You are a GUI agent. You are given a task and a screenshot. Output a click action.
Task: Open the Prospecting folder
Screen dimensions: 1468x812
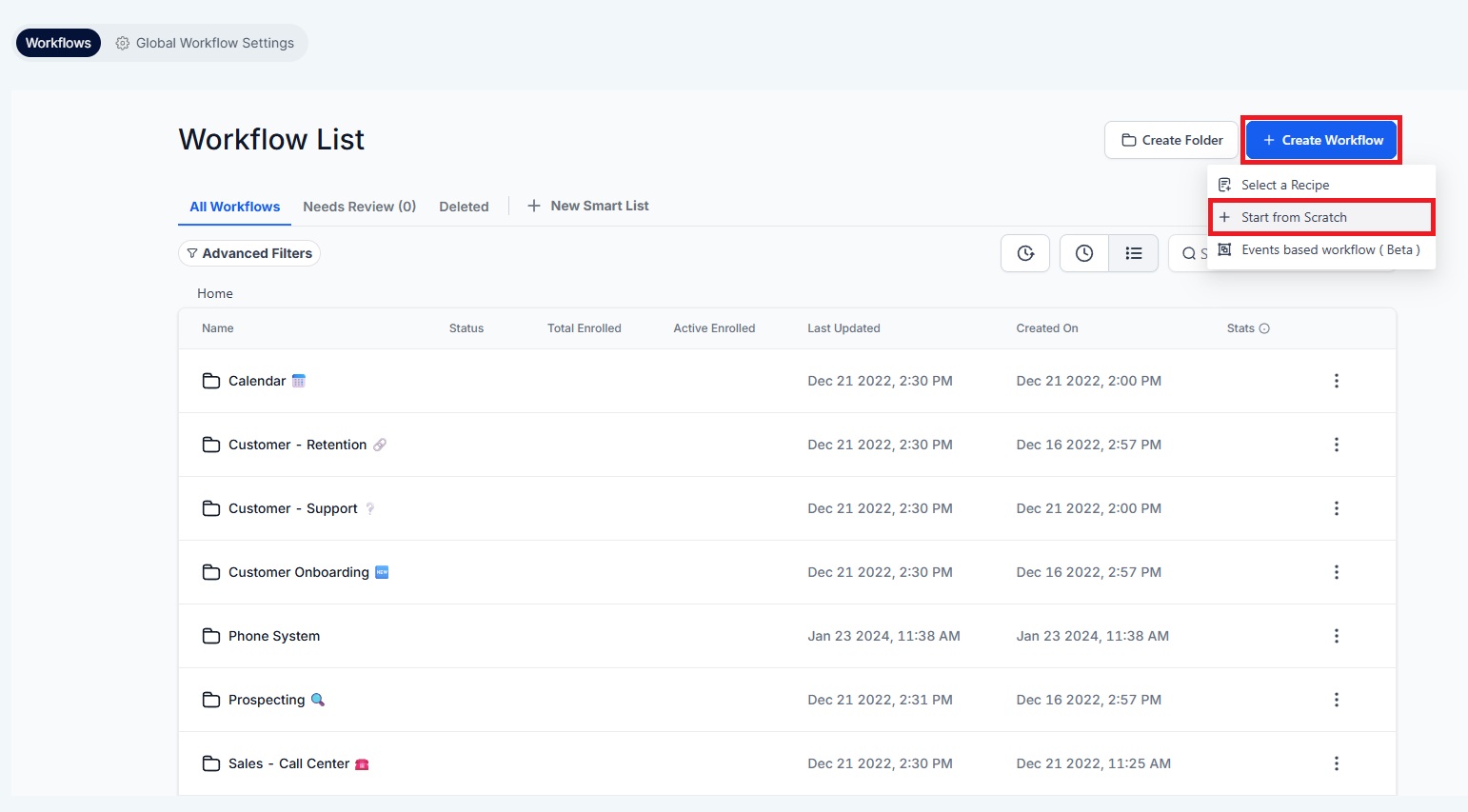[267, 700]
